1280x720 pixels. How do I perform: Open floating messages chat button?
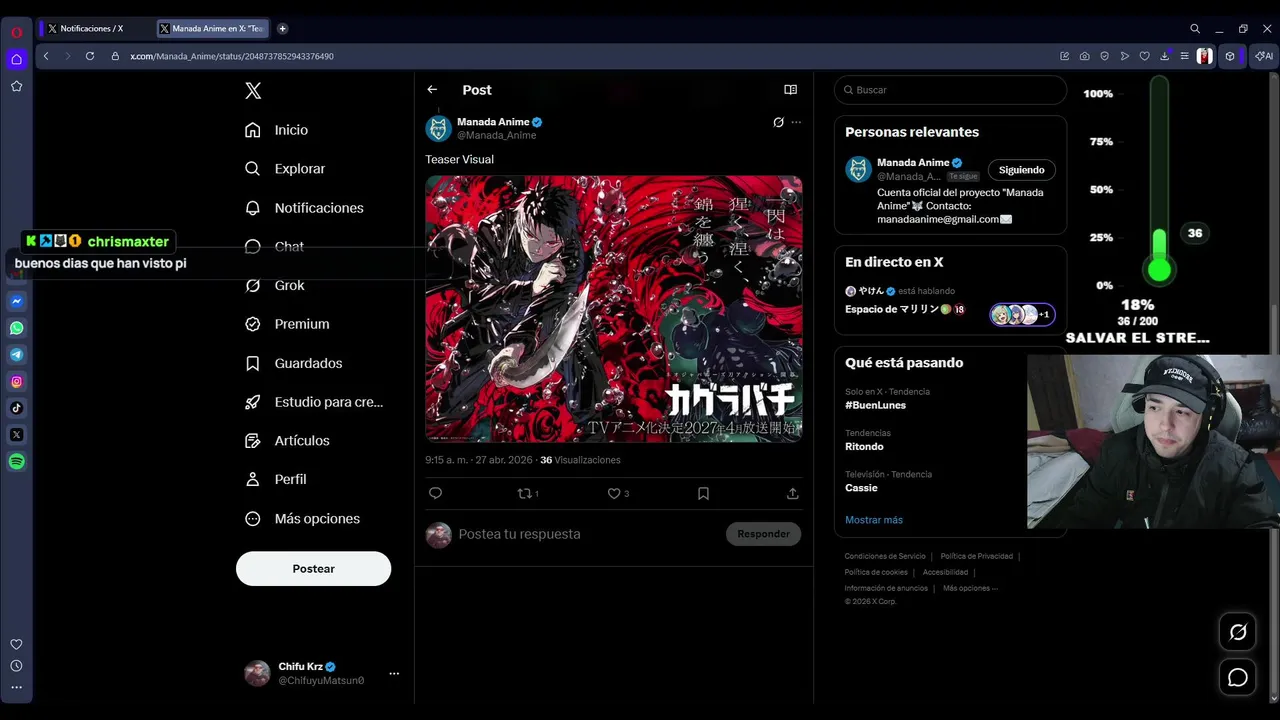click(1238, 678)
